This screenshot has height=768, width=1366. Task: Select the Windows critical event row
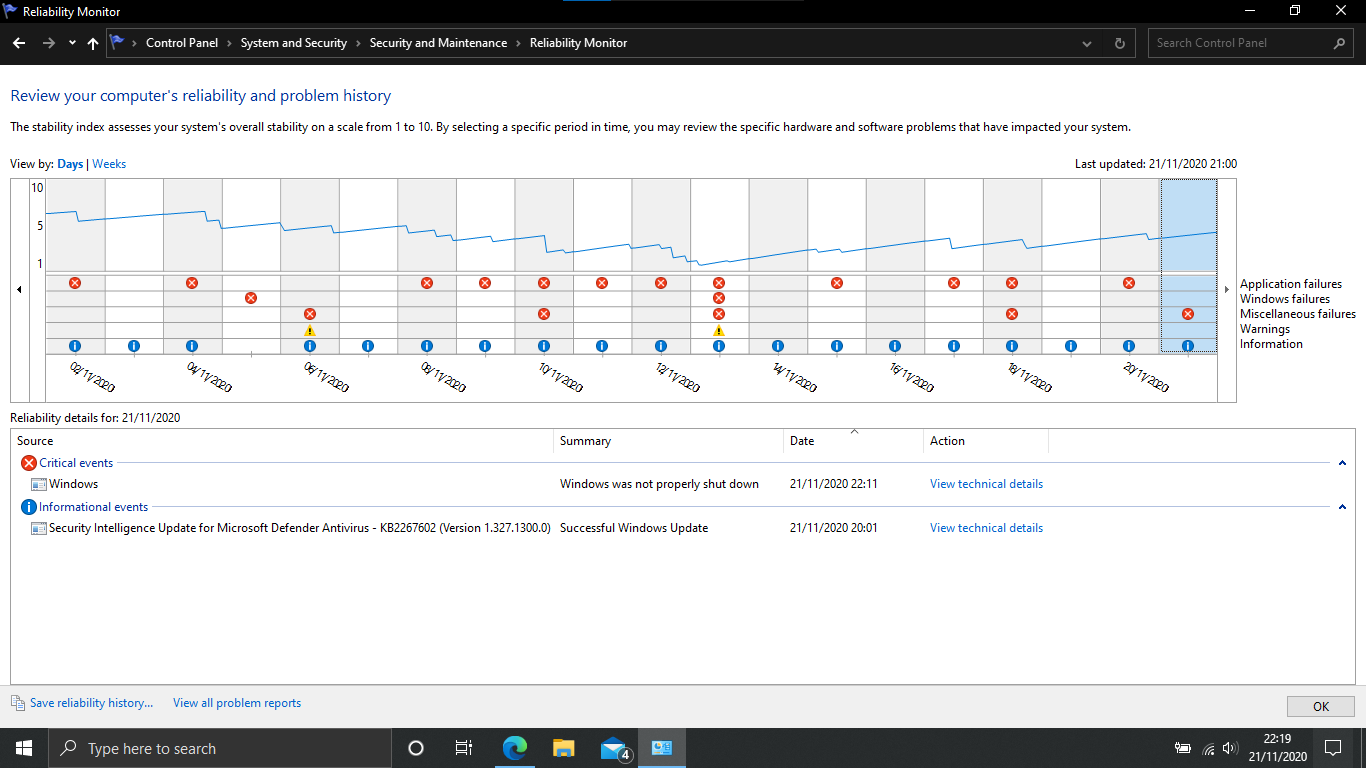coord(683,484)
